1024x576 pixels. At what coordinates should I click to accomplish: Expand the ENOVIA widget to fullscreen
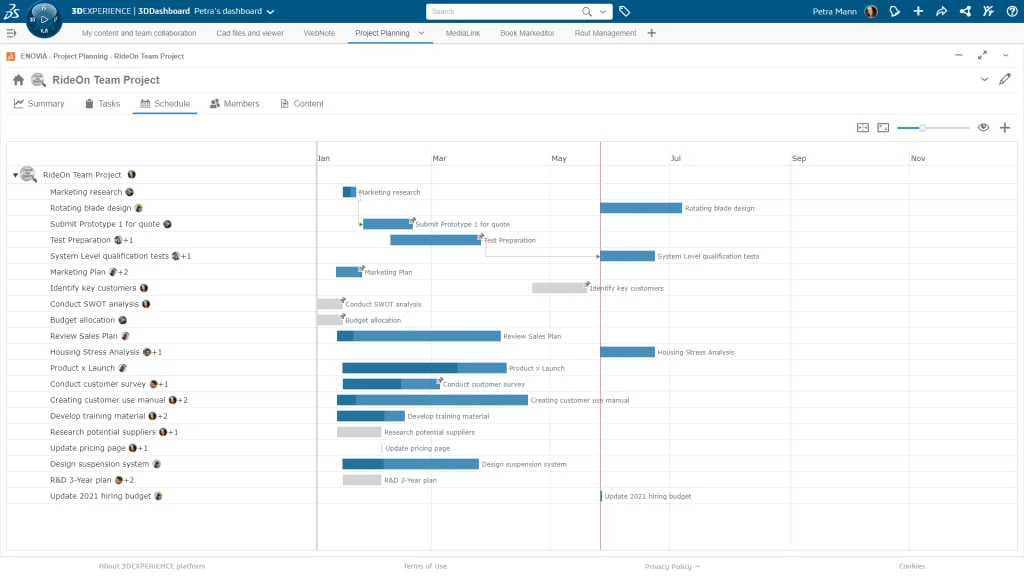tap(982, 56)
